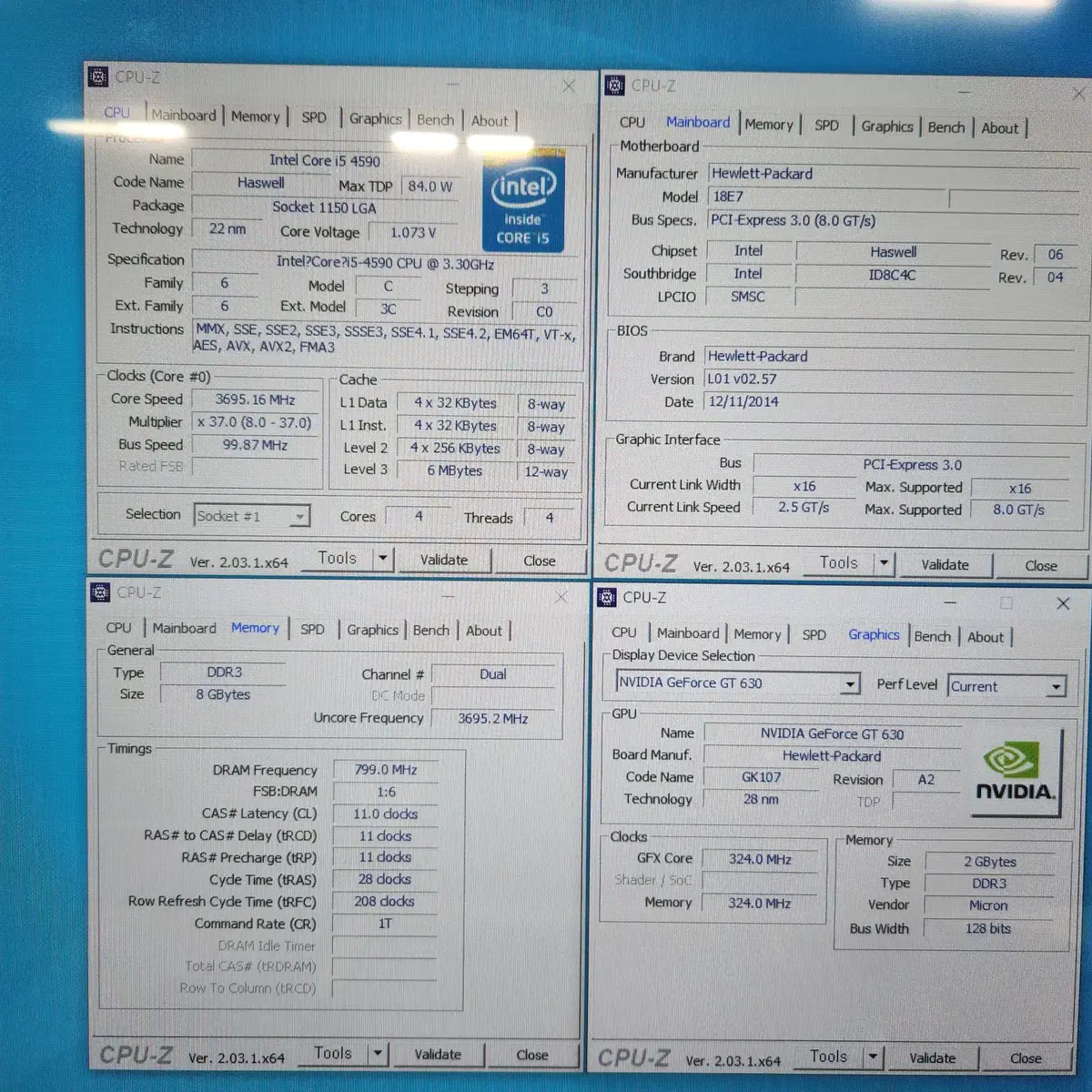Select Graphics tab in Mainboard window
This screenshot has height=1092, width=1092.
click(887, 126)
